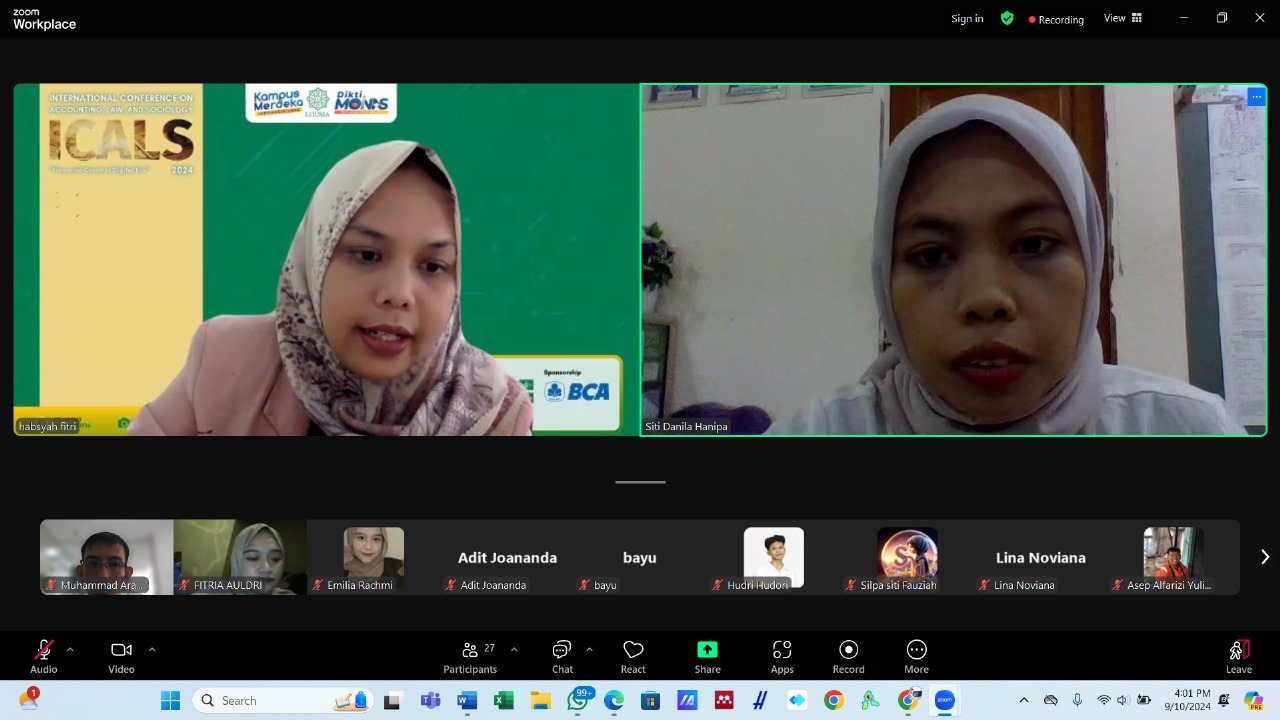Click the green encryption shield icon

pyautogui.click(x=1007, y=18)
